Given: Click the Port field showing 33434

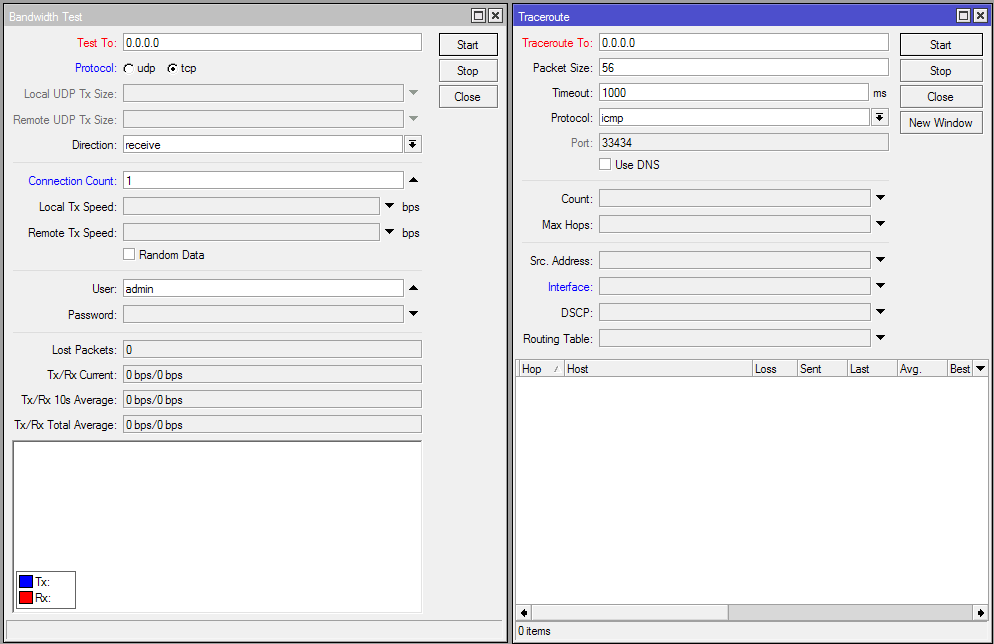Looking at the screenshot, I should pyautogui.click(x=744, y=143).
